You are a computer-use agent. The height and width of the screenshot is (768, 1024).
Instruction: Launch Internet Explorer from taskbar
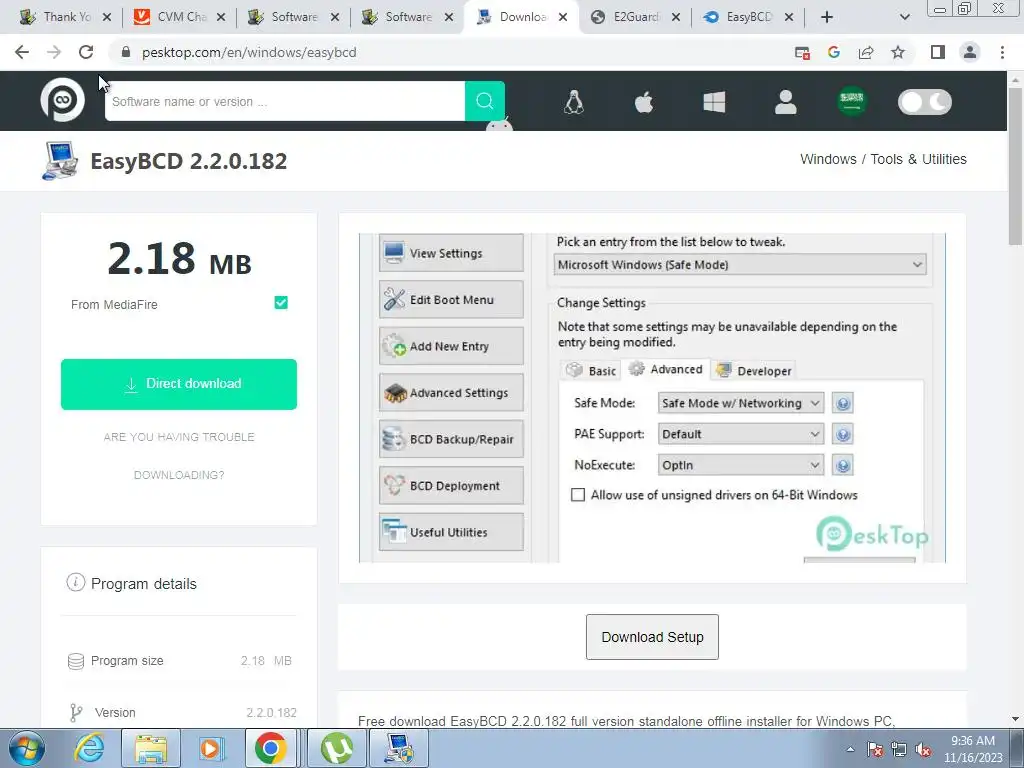point(89,748)
